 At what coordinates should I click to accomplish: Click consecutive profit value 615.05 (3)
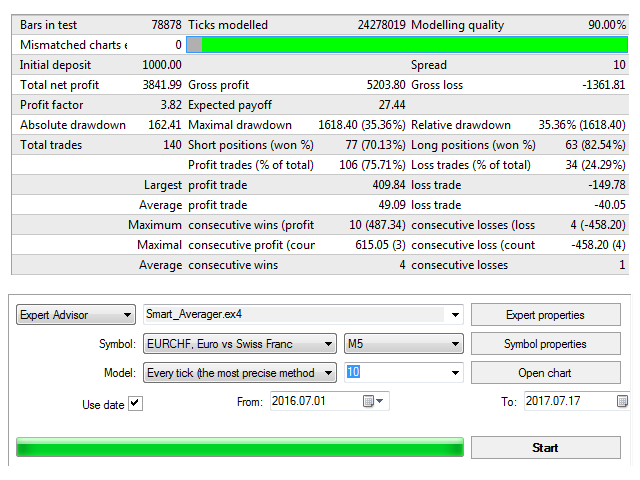click(380, 245)
